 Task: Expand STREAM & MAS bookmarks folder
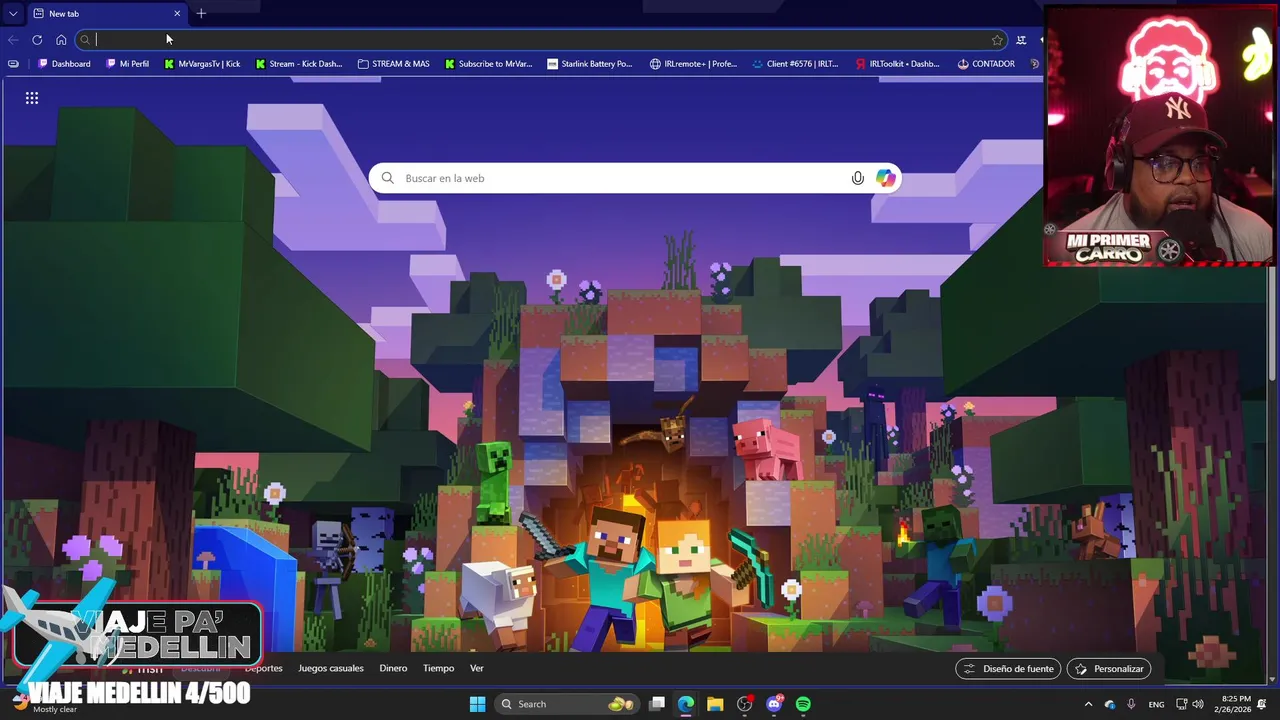(x=393, y=64)
